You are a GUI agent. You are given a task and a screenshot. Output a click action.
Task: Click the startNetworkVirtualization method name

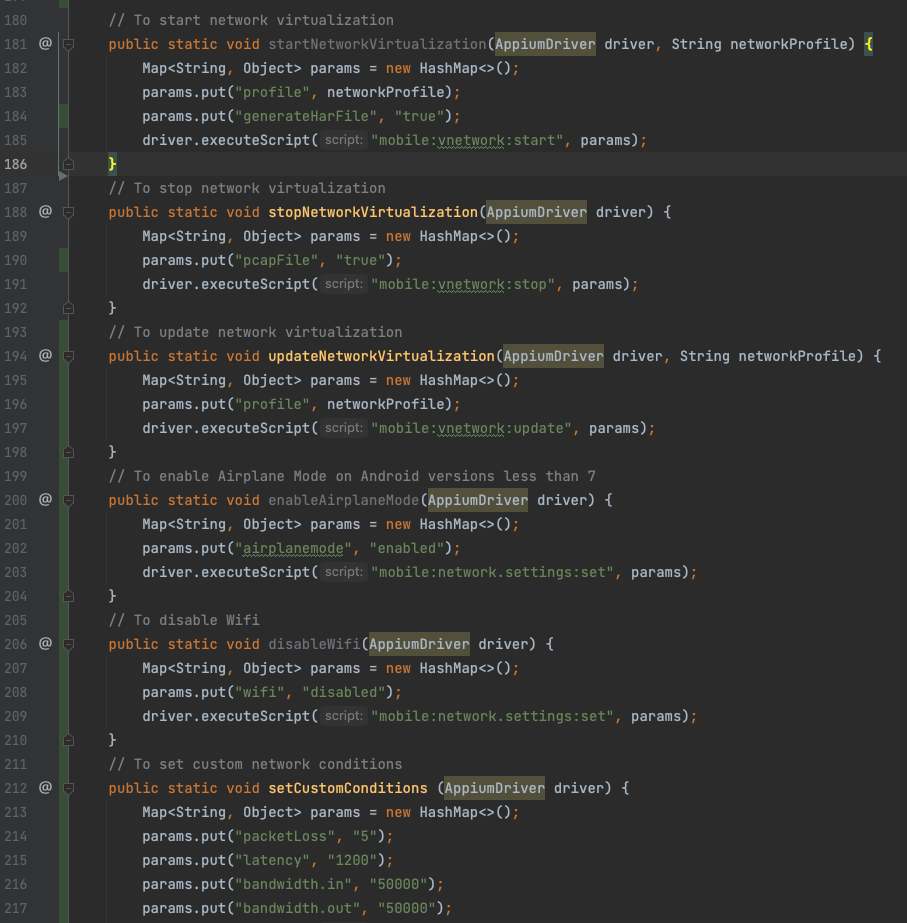[x=377, y=44]
